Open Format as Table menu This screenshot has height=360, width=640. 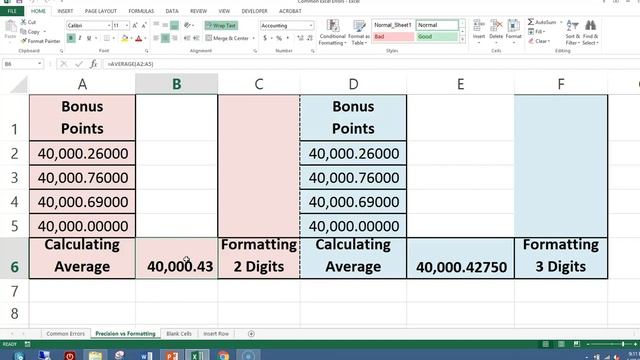click(x=359, y=32)
